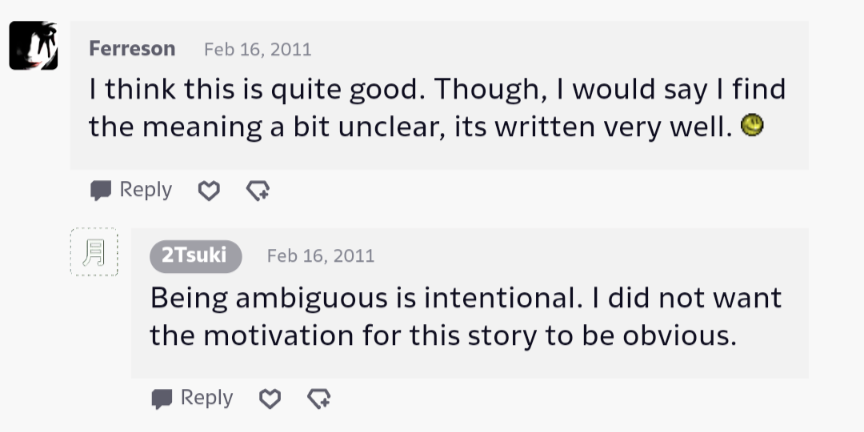Like 2Tsuki's reply with the heart icon
864x432 pixels.
tap(269, 399)
